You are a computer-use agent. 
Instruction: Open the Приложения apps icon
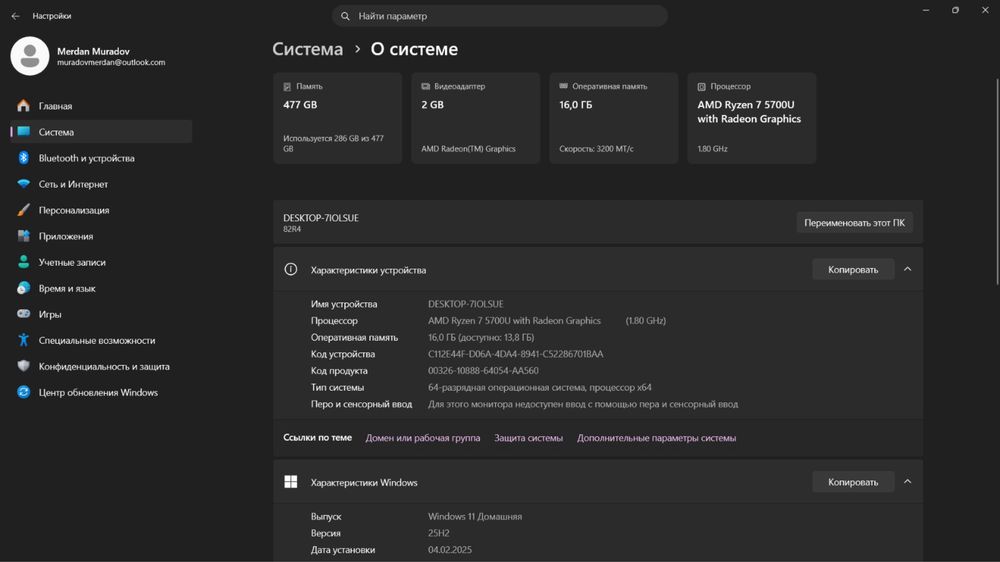coord(24,236)
